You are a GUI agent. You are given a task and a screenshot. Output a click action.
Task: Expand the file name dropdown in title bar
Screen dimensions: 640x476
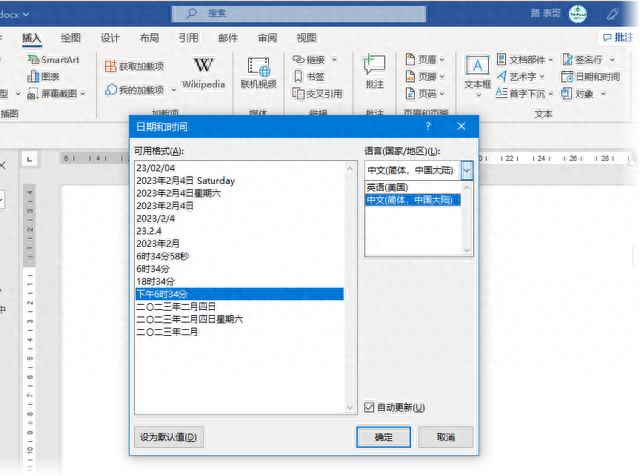(x=26, y=14)
